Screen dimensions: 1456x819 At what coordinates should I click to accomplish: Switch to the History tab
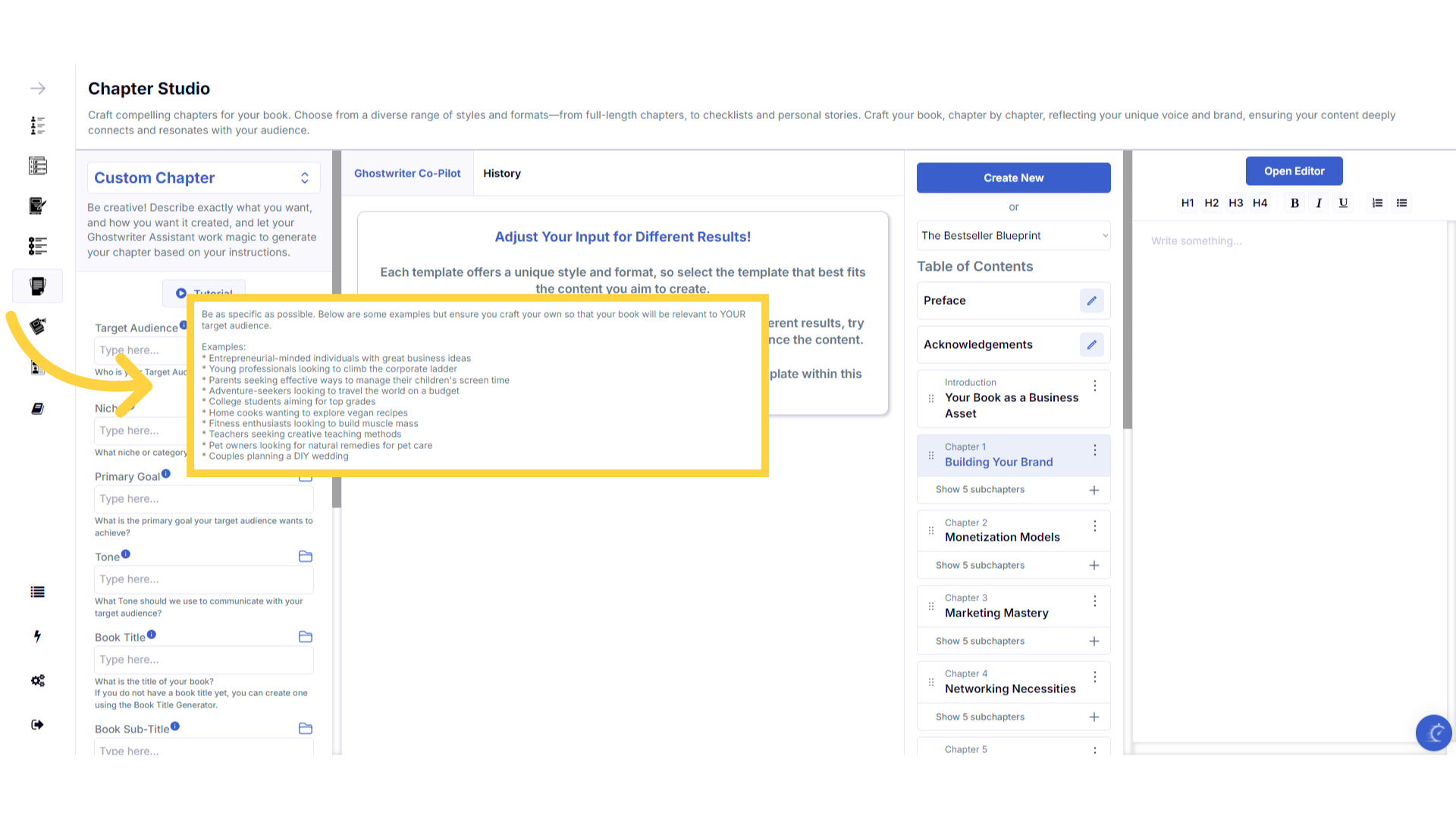click(501, 174)
